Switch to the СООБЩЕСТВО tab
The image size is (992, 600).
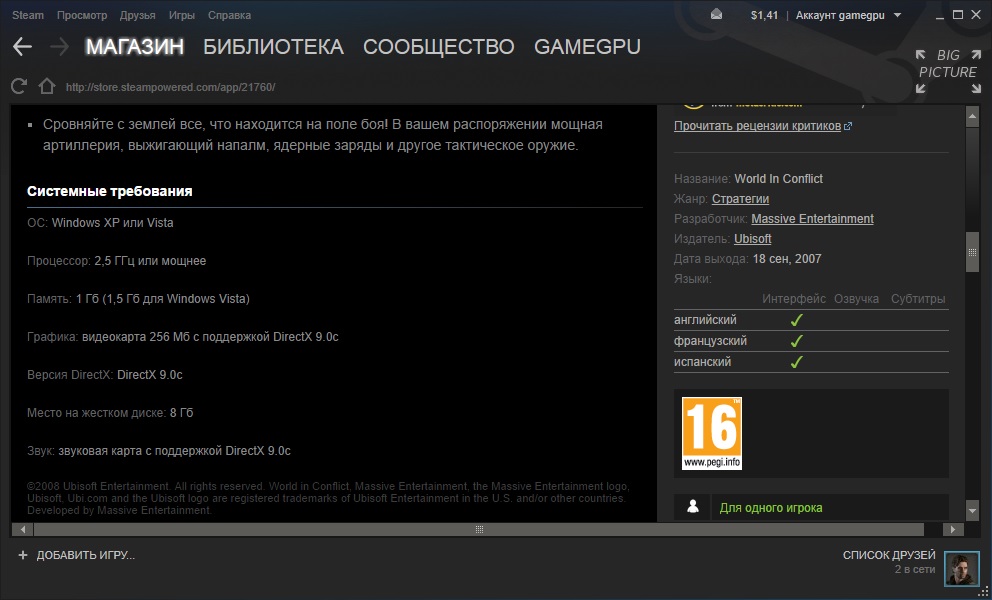point(438,46)
